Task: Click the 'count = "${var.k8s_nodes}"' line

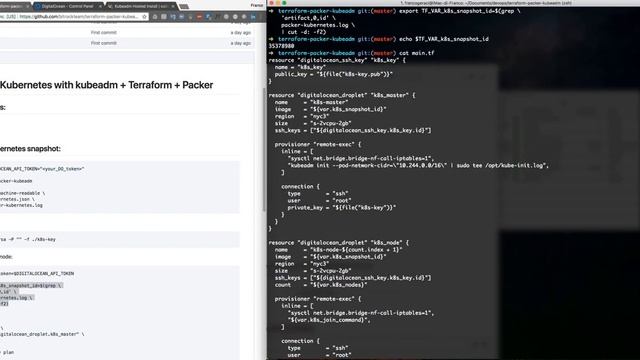Action: coord(321,285)
